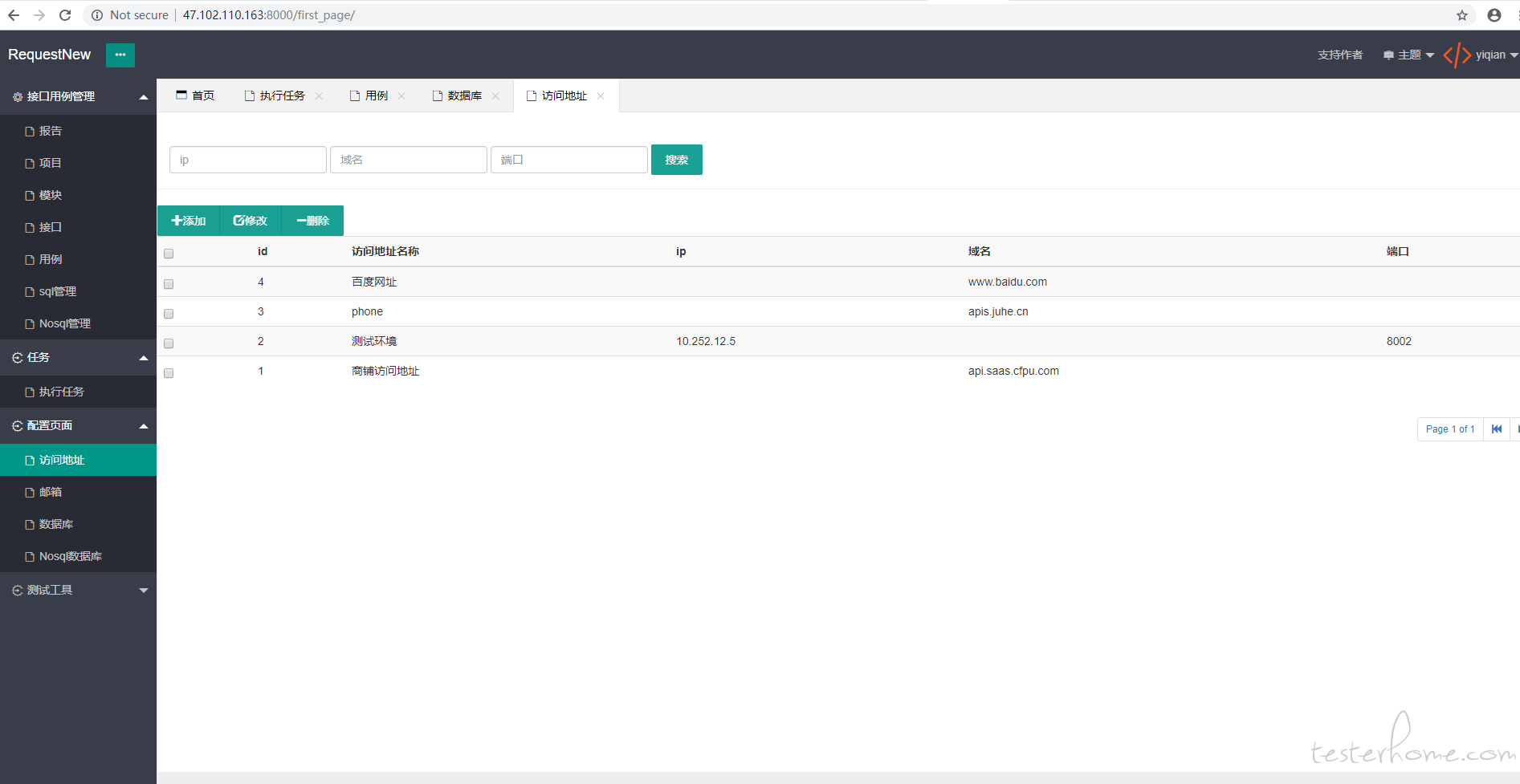The width and height of the screenshot is (1520, 784).
Task: Click the orange code logo icon
Action: coord(1457,55)
